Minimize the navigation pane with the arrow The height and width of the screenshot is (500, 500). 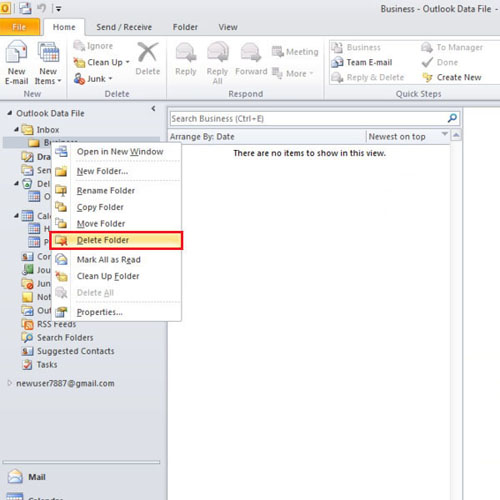coord(153,108)
